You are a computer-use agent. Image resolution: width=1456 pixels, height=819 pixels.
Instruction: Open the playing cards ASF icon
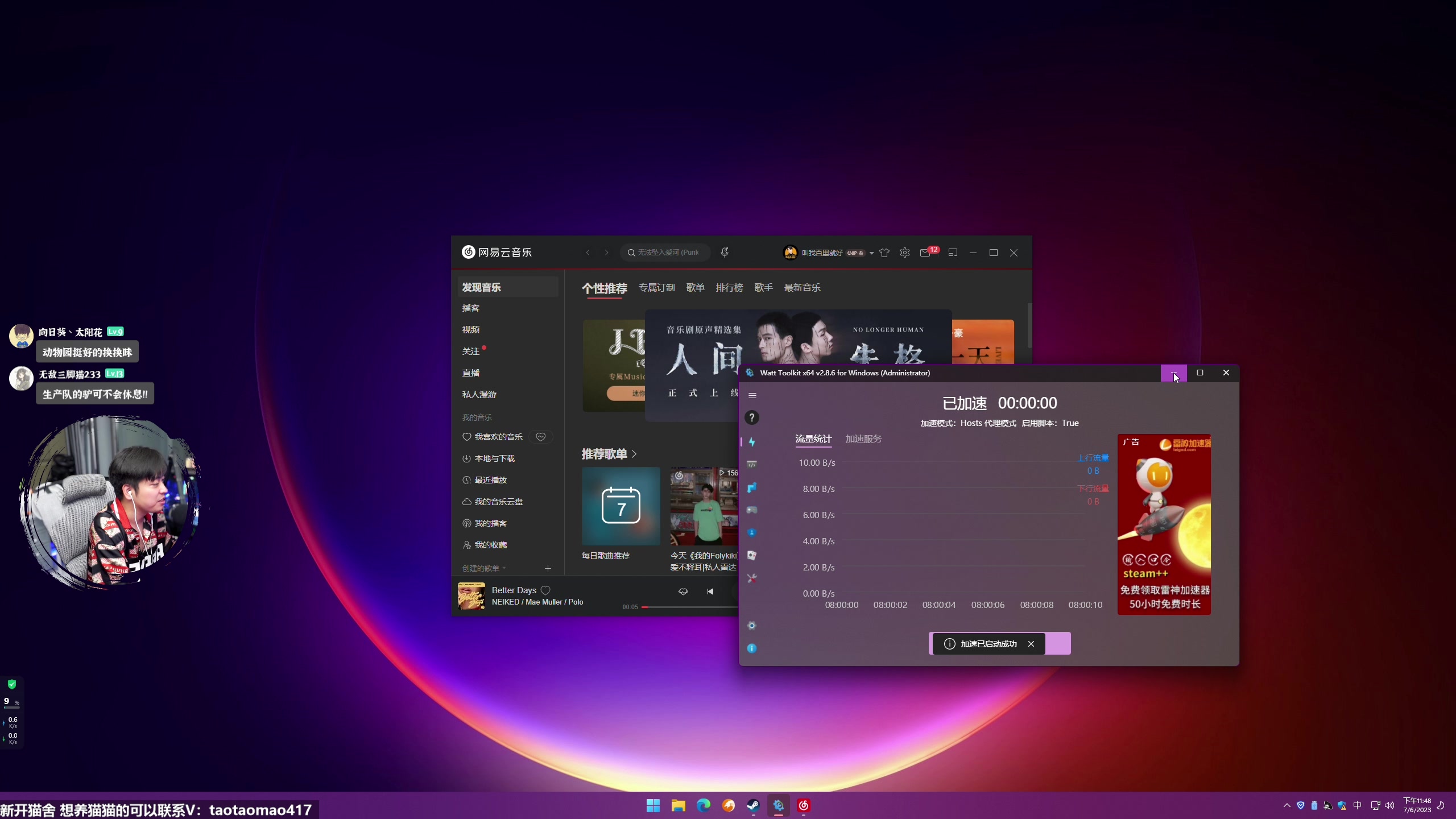[752, 556]
